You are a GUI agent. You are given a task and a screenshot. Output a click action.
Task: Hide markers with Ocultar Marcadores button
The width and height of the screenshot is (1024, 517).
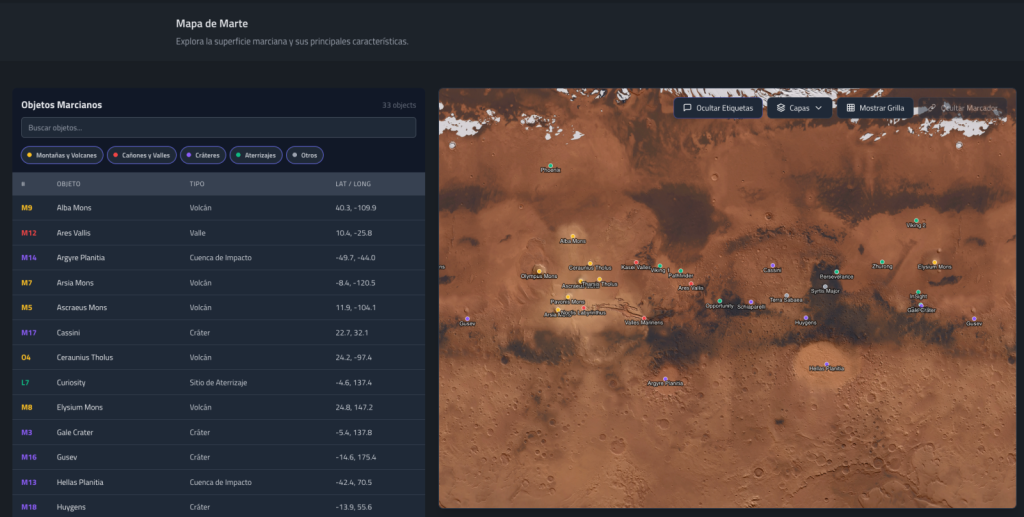click(964, 108)
